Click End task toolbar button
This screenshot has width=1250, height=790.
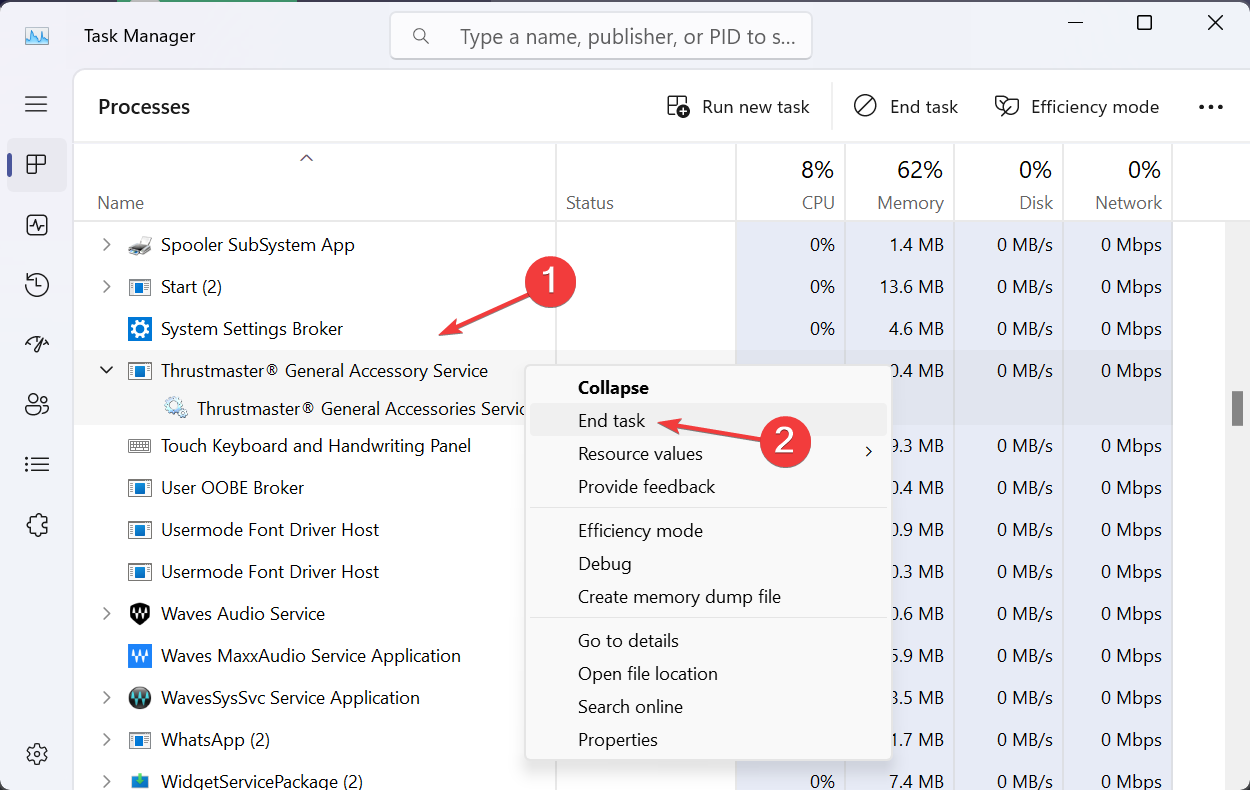[906, 107]
